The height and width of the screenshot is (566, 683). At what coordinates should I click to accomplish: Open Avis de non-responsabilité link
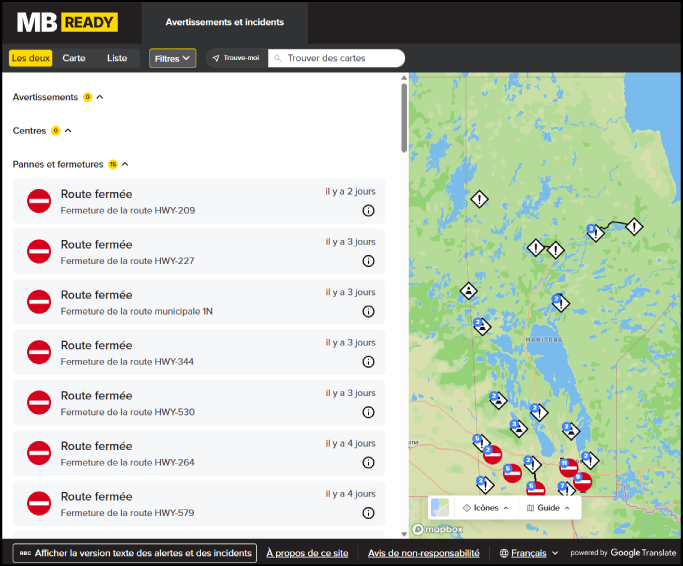pyautogui.click(x=423, y=553)
